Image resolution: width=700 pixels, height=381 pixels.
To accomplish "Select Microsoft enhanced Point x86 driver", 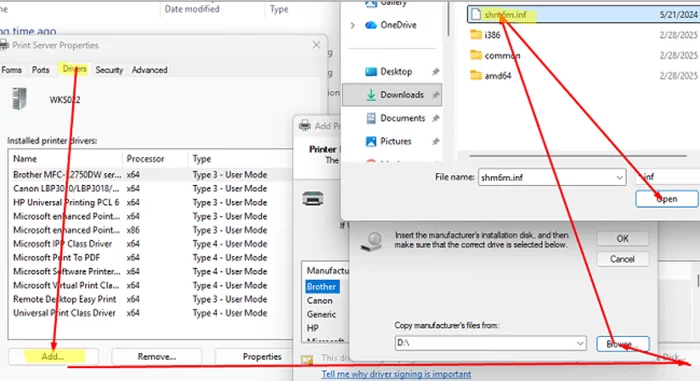I will (x=150, y=230).
